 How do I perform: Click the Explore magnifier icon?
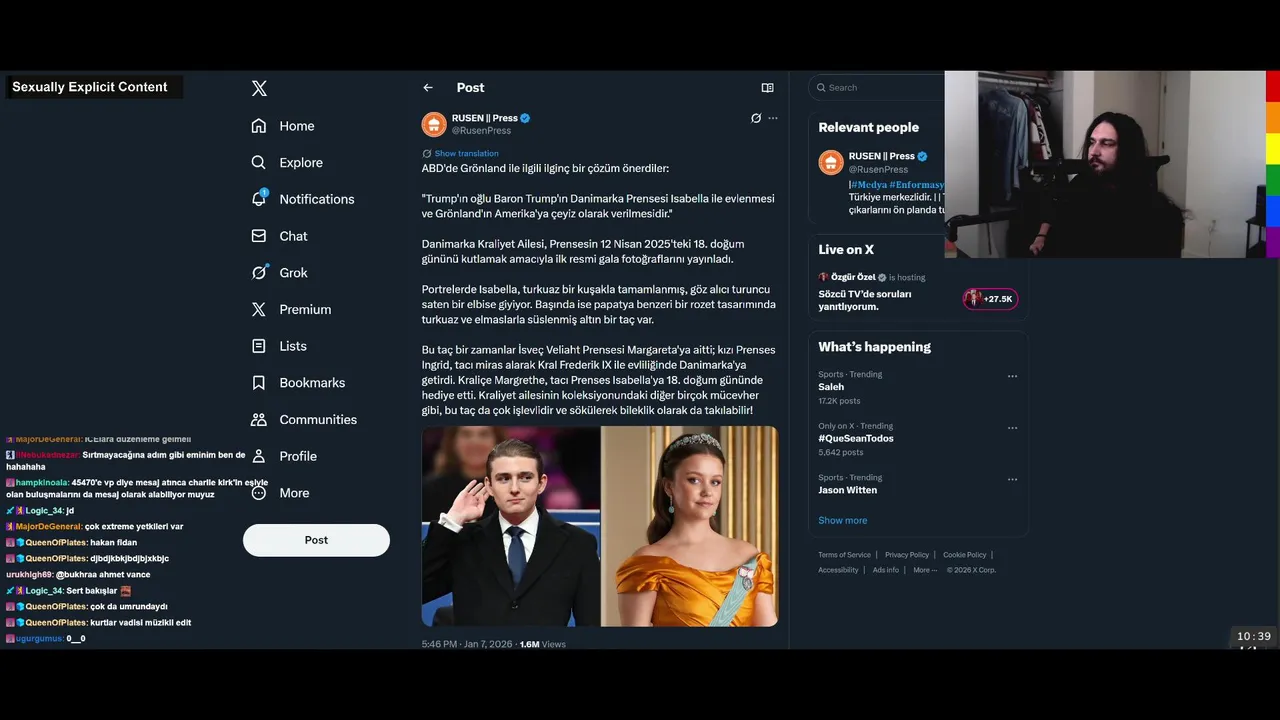(259, 162)
